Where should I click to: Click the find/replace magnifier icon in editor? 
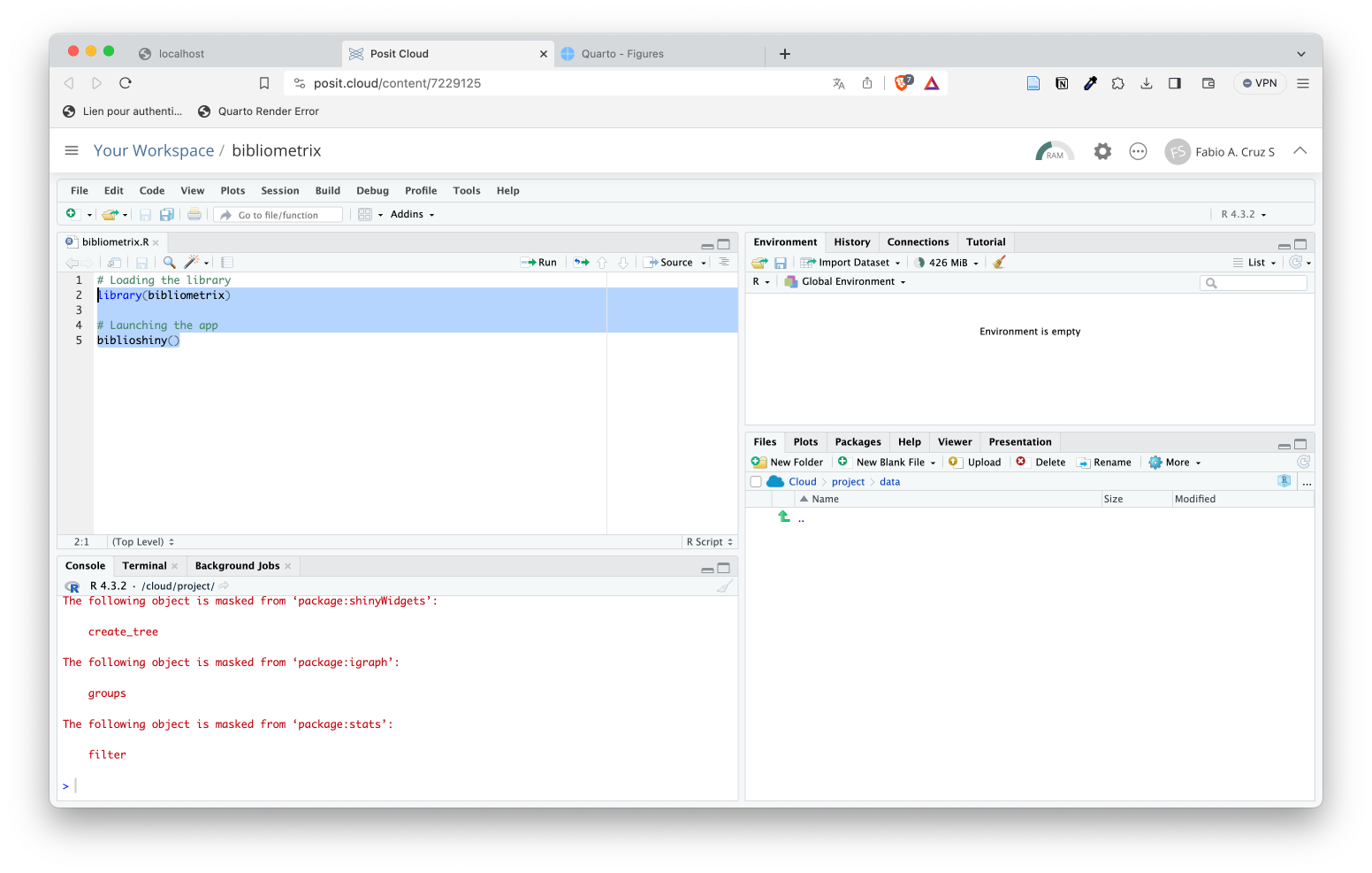169,263
